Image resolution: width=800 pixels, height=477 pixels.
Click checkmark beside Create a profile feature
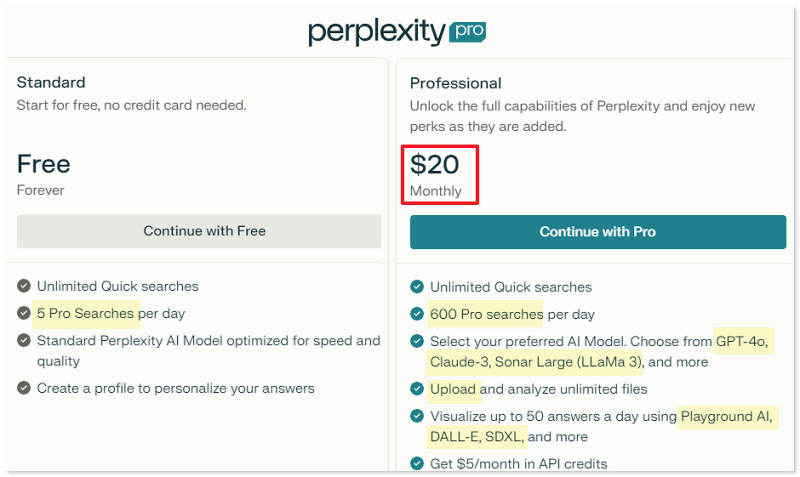[24, 388]
